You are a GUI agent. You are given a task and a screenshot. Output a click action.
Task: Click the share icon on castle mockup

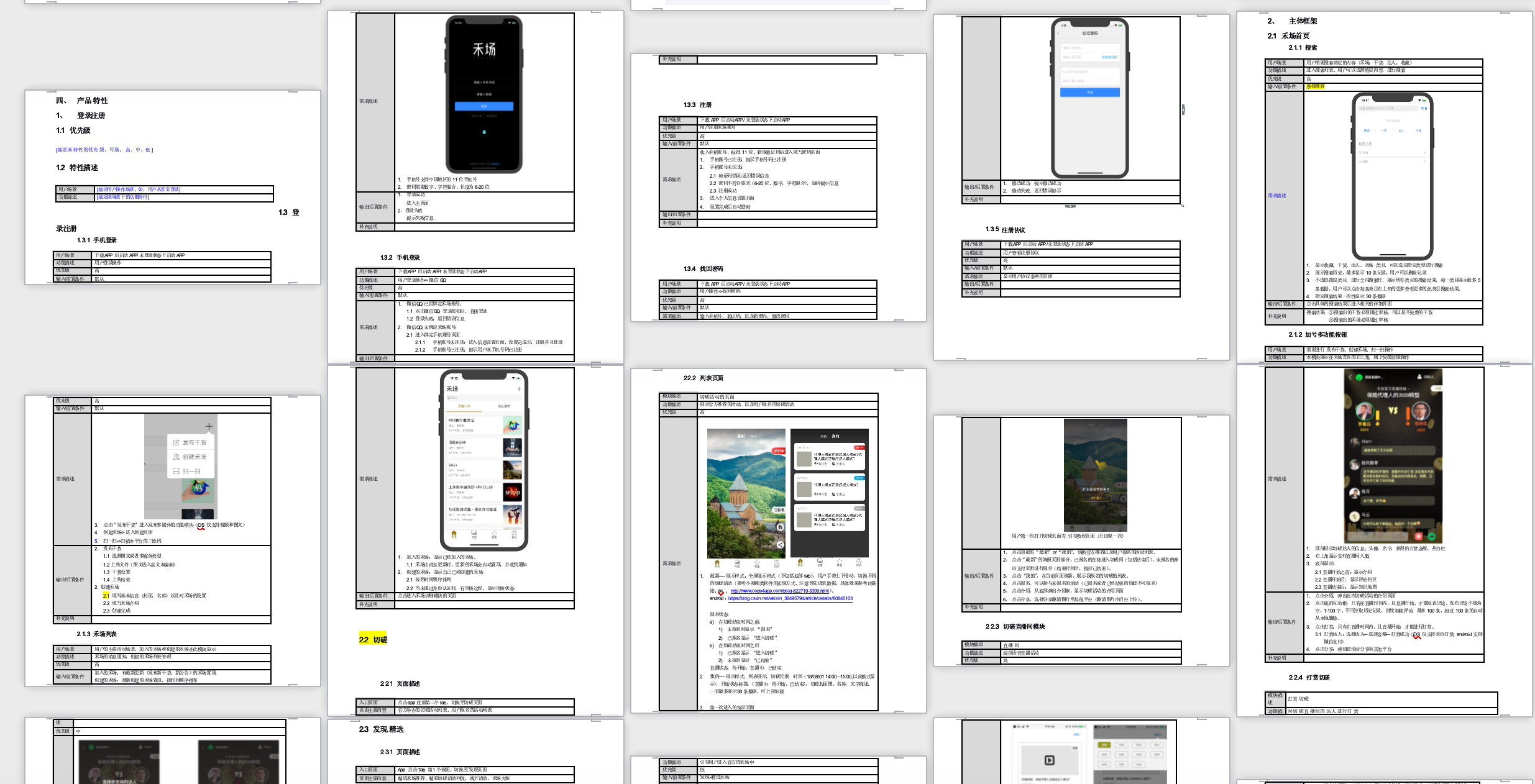pyautogui.click(x=779, y=545)
